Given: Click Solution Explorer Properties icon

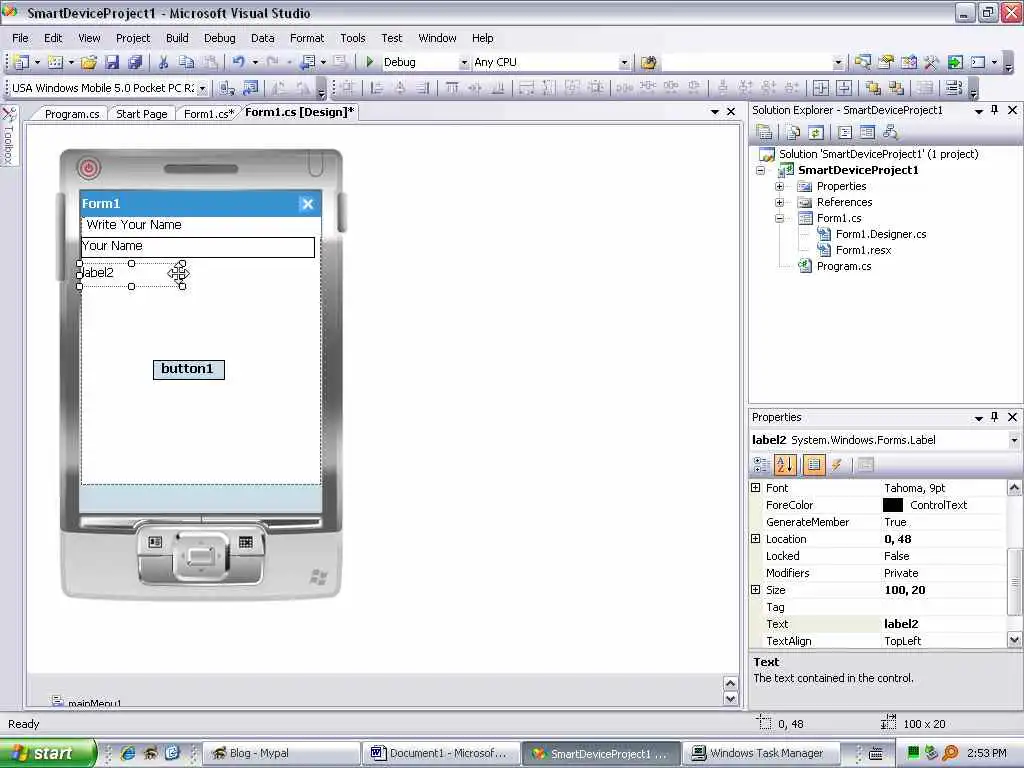Looking at the screenshot, I should point(764,133).
